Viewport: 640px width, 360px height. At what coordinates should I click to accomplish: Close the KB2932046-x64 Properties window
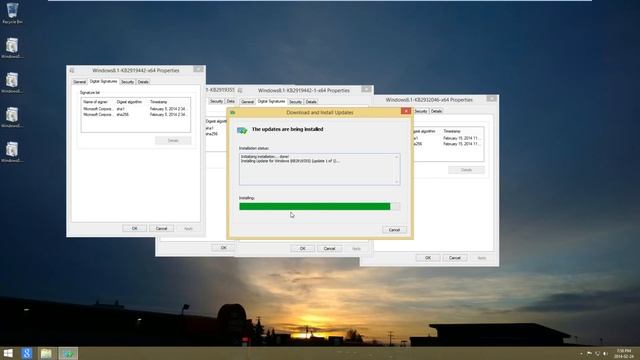tap(492, 99)
